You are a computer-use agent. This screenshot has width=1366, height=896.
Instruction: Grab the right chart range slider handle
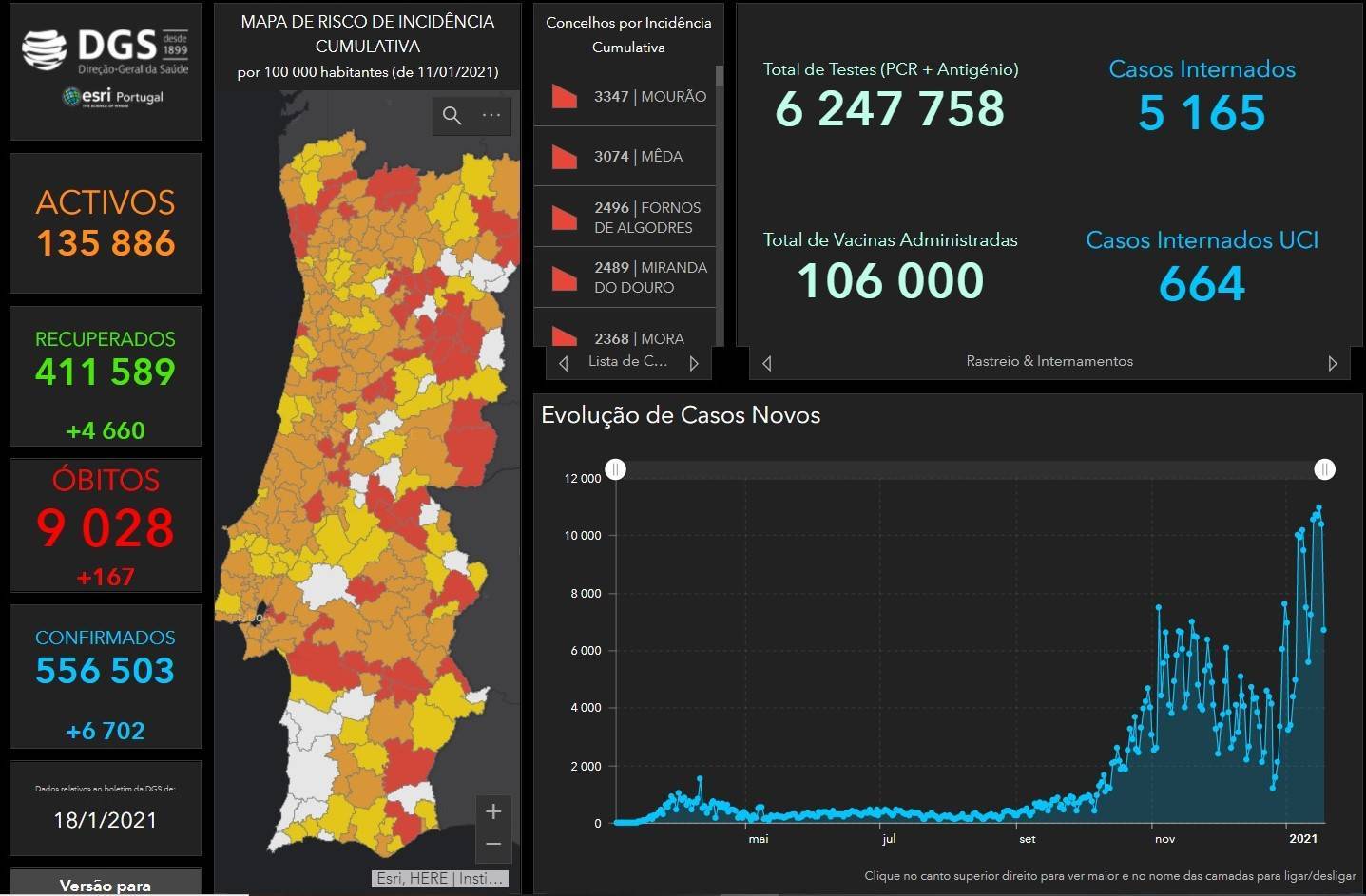[x=1324, y=469]
